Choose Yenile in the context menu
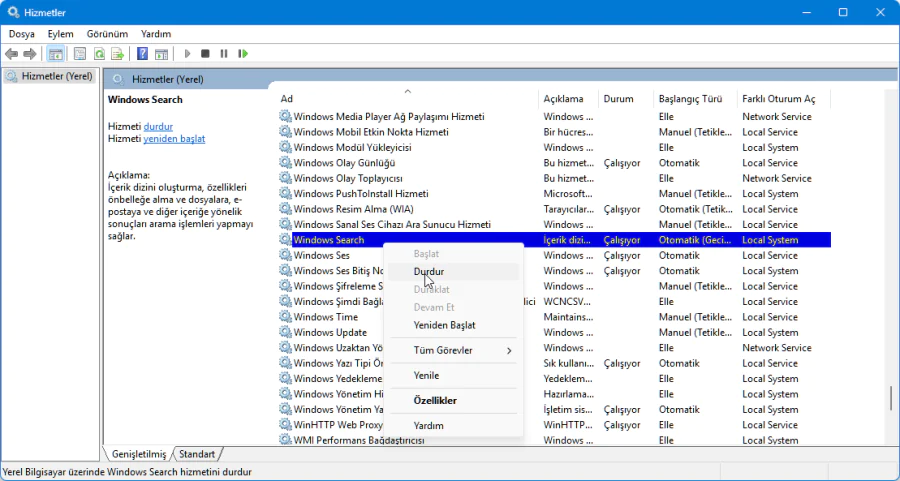Screen dimensions: 900x481 tap(453, 375)
